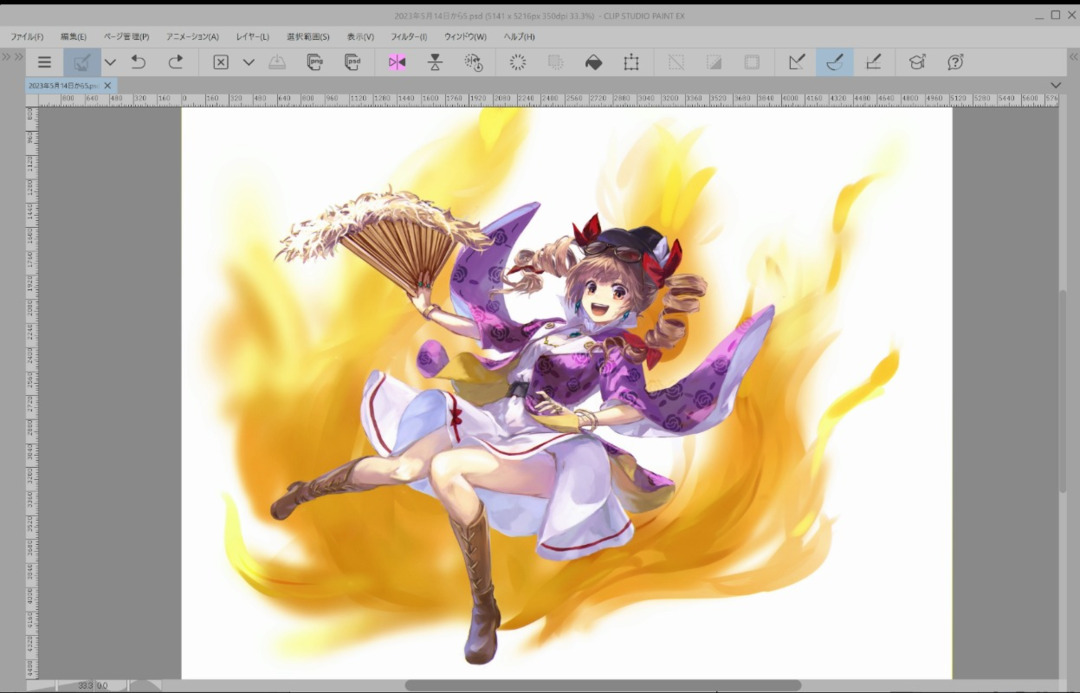The height and width of the screenshot is (693, 1080).
Task: Click the Fill paint bucket icon
Action: pyautogui.click(x=593, y=62)
